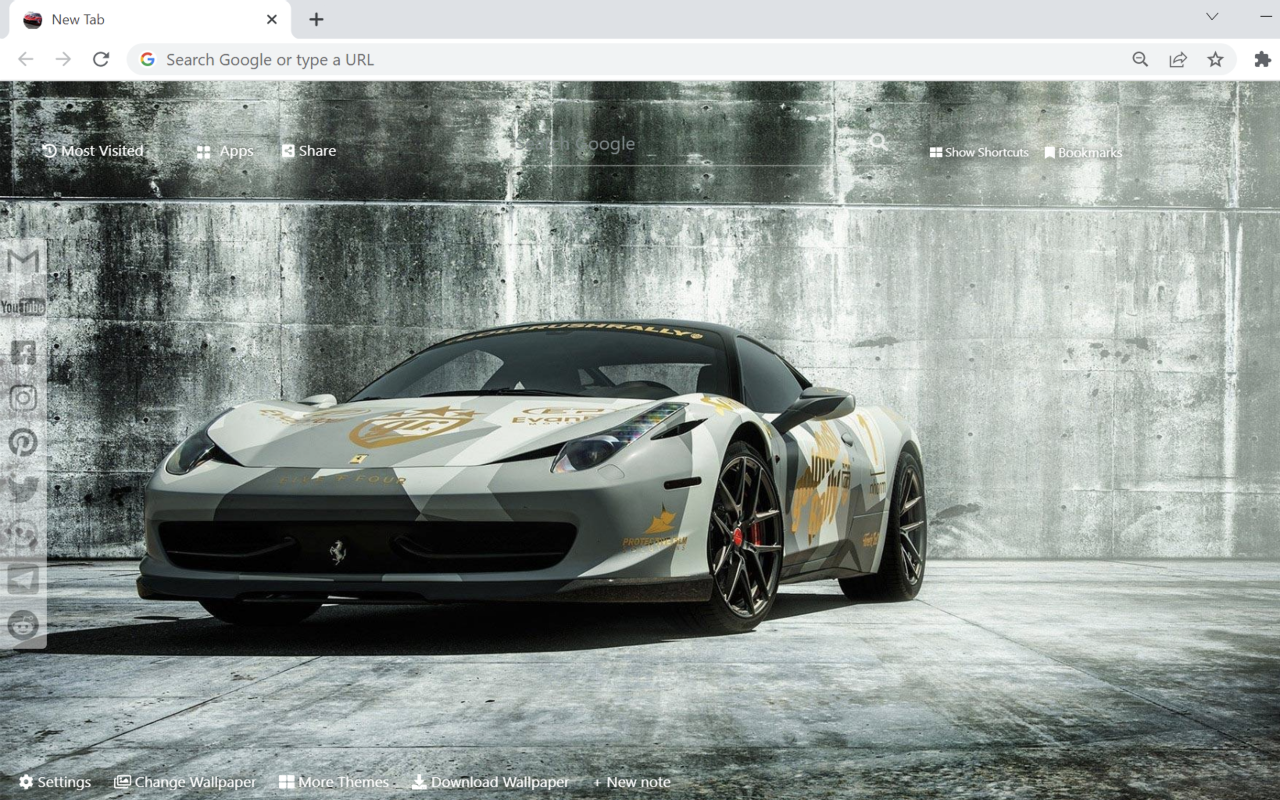The height and width of the screenshot is (800, 1280).
Task: Open the Extensions puzzle menu
Action: pyautogui.click(x=1262, y=59)
